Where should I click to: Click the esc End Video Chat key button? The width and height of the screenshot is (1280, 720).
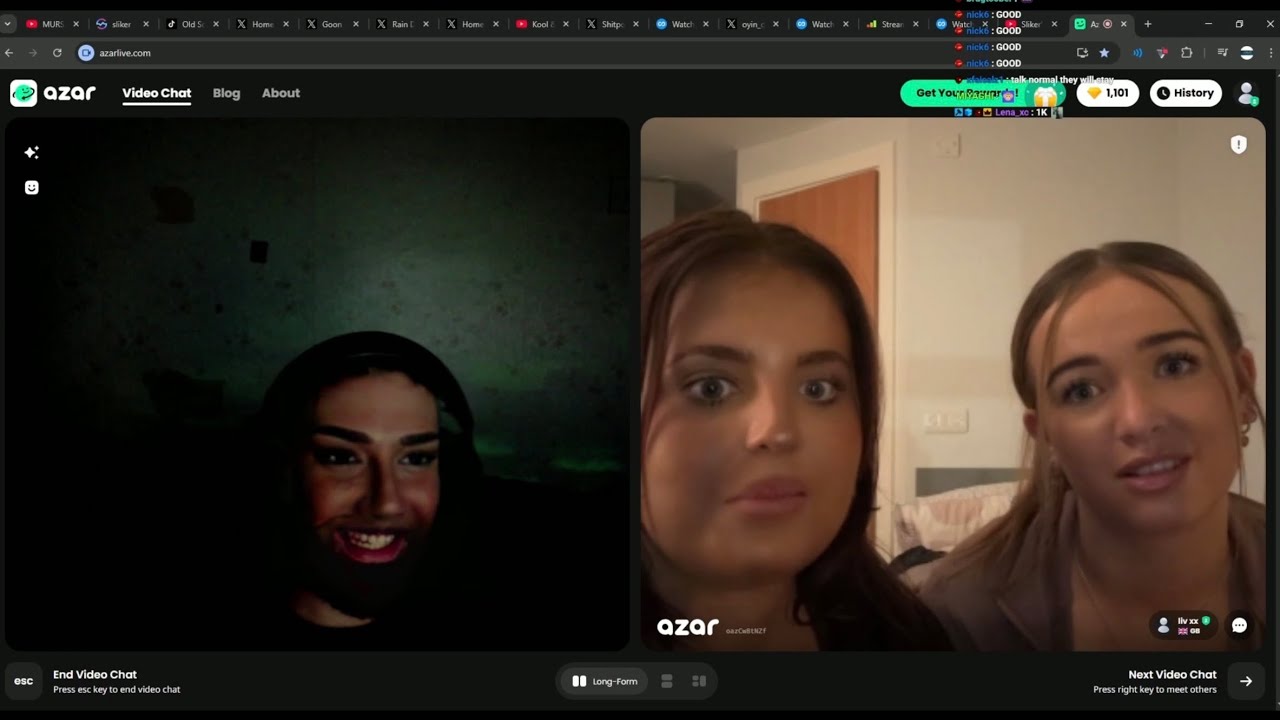[x=23, y=681]
